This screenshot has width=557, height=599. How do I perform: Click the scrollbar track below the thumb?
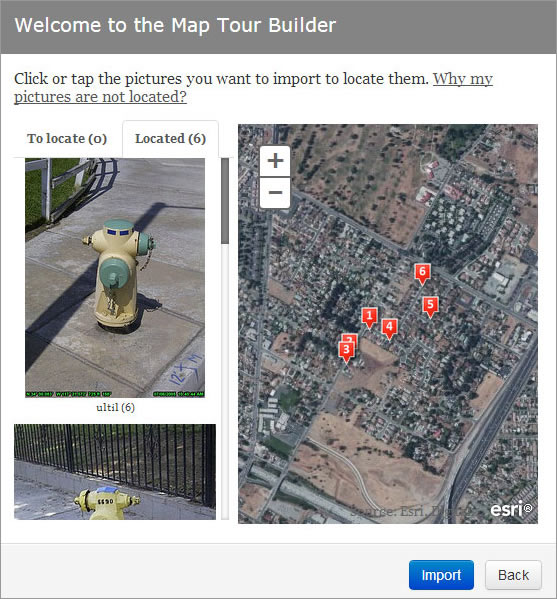(x=225, y=381)
